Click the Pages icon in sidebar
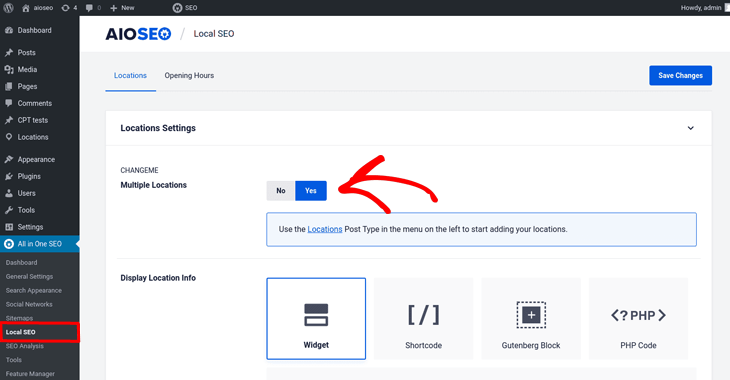This screenshot has width=730, height=380. coord(9,87)
